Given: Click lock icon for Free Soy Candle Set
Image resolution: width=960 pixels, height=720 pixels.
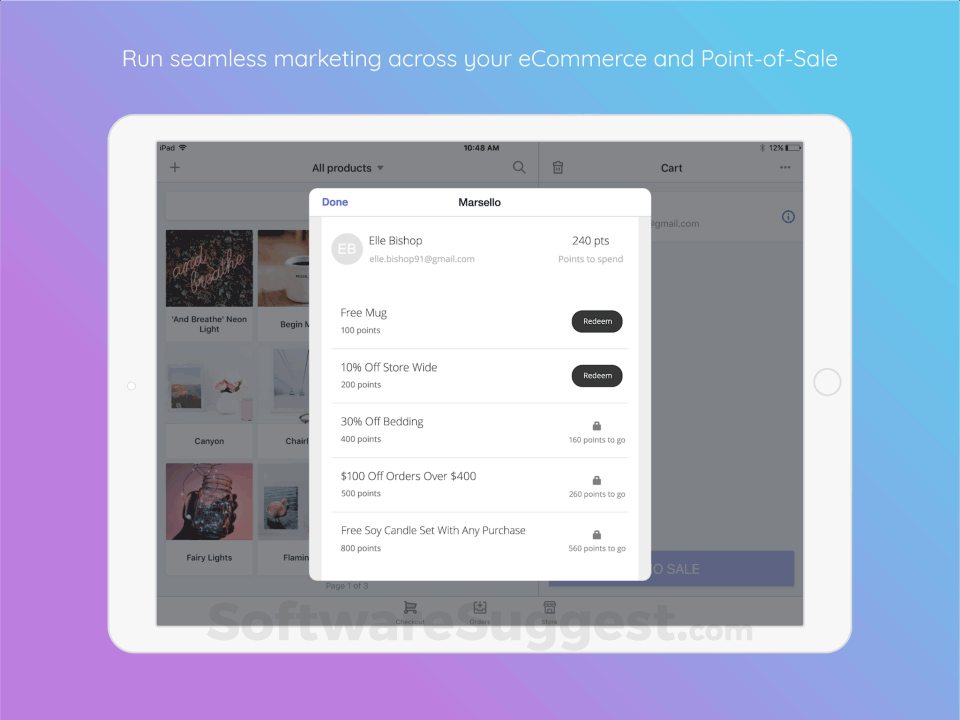Looking at the screenshot, I should (x=597, y=534).
